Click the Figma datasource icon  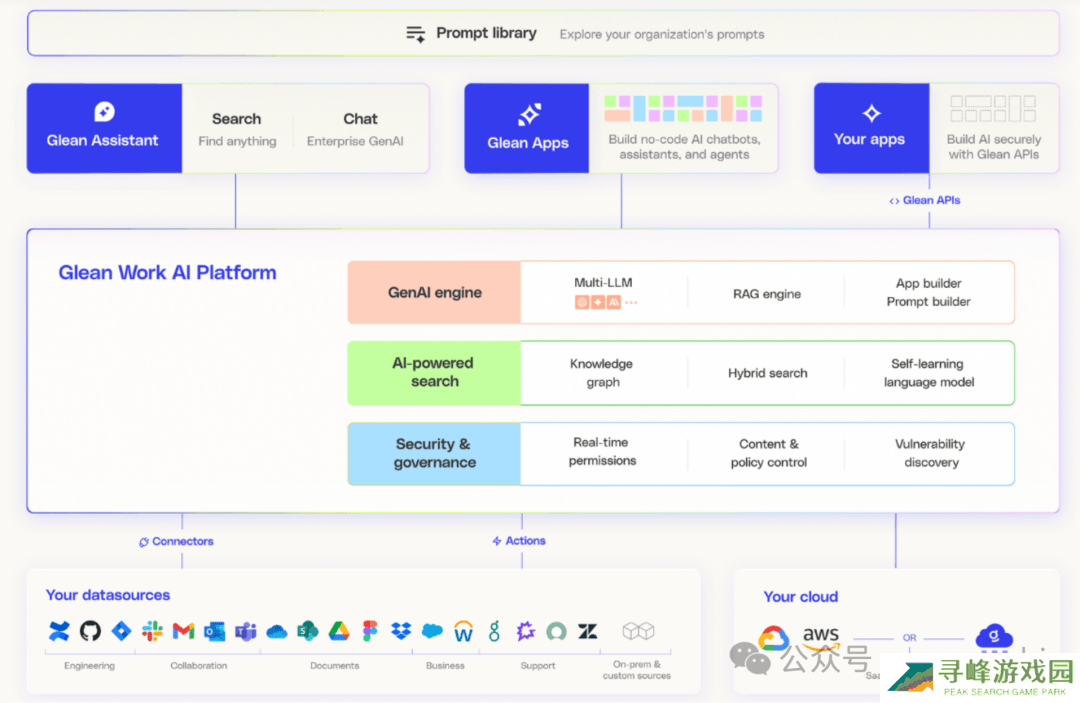click(x=370, y=631)
